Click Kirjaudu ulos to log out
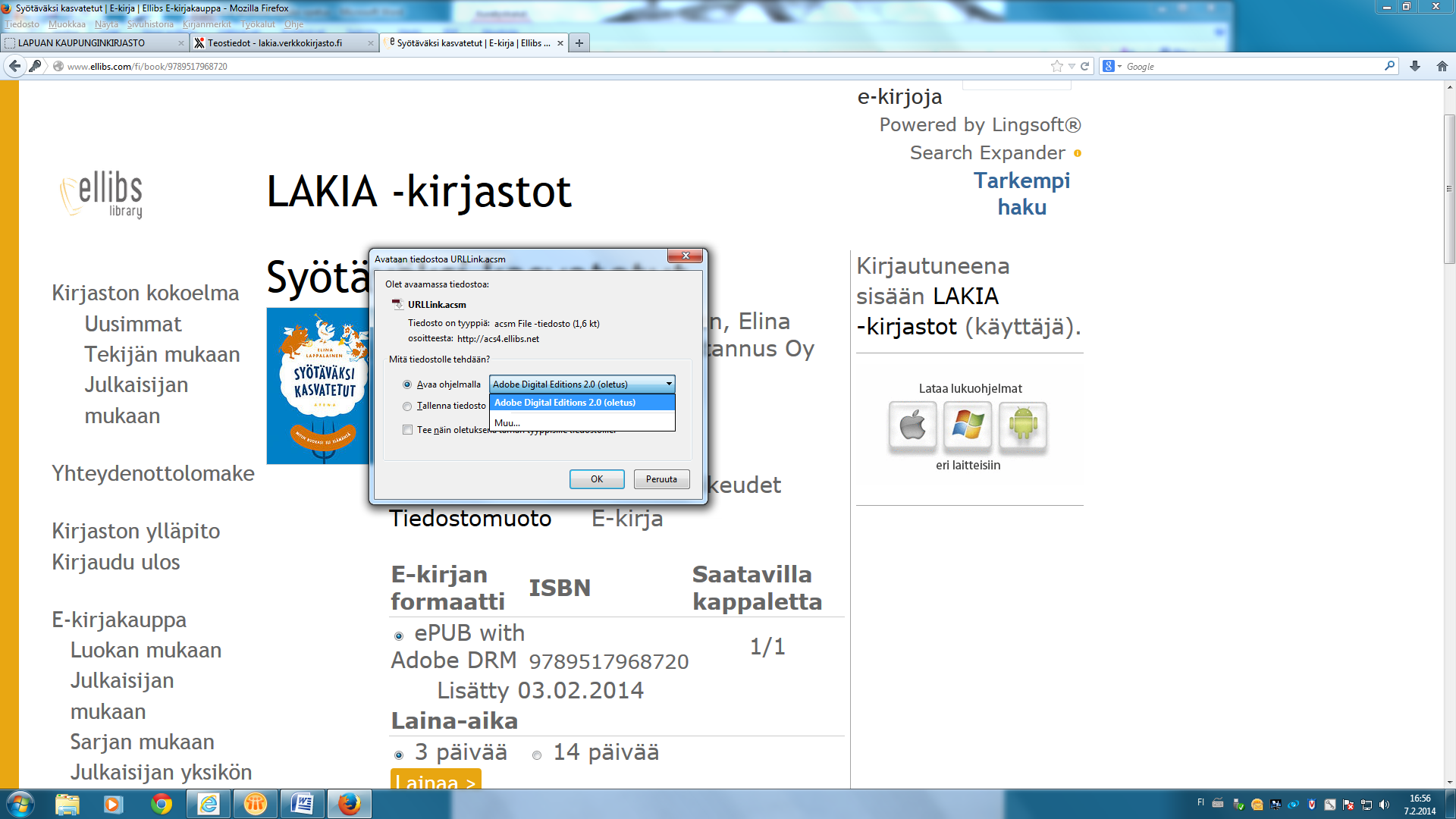This screenshot has height=819, width=1456. tap(116, 563)
